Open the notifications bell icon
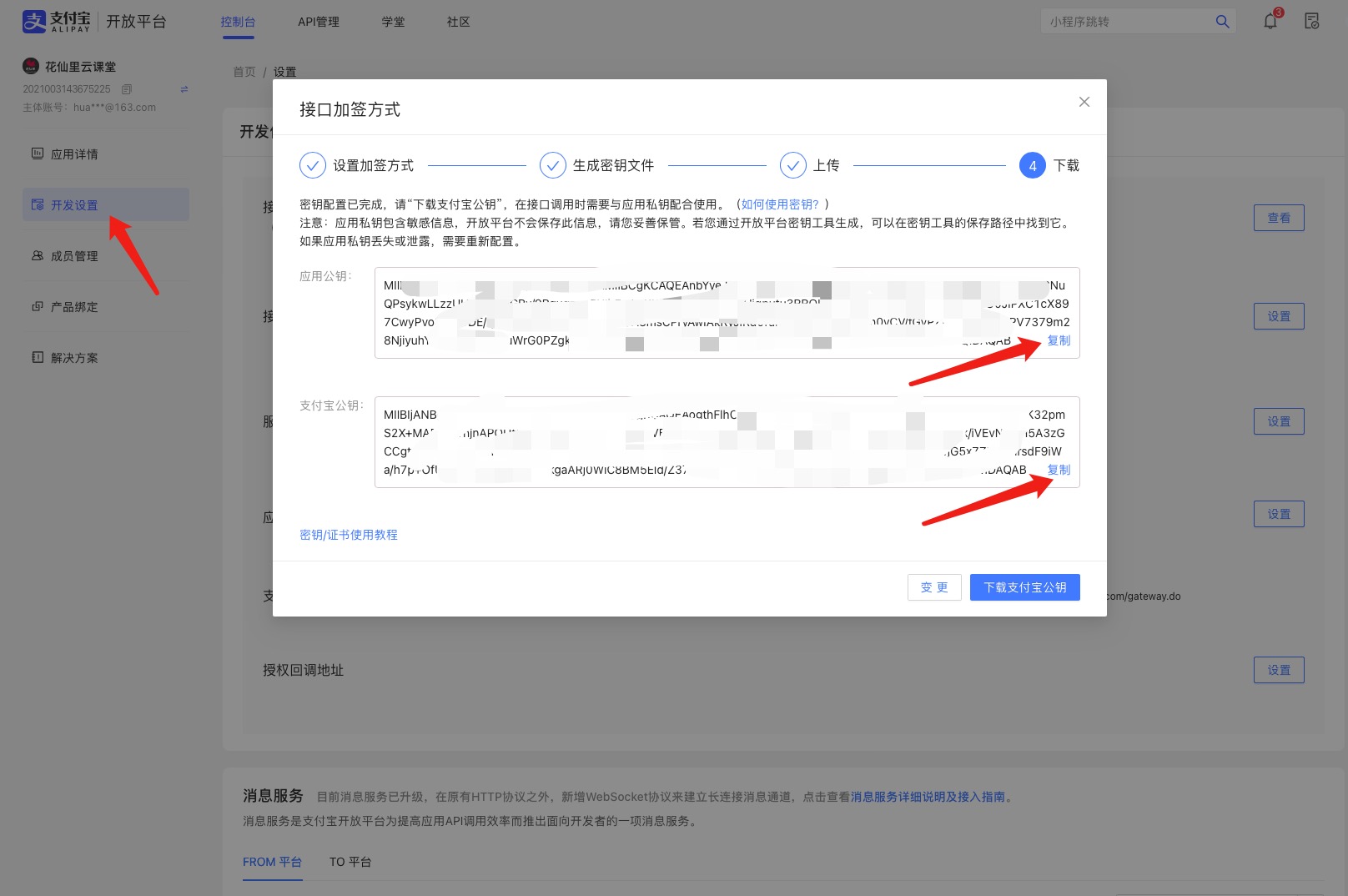This screenshot has width=1348, height=896. (x=1270, y=21)
